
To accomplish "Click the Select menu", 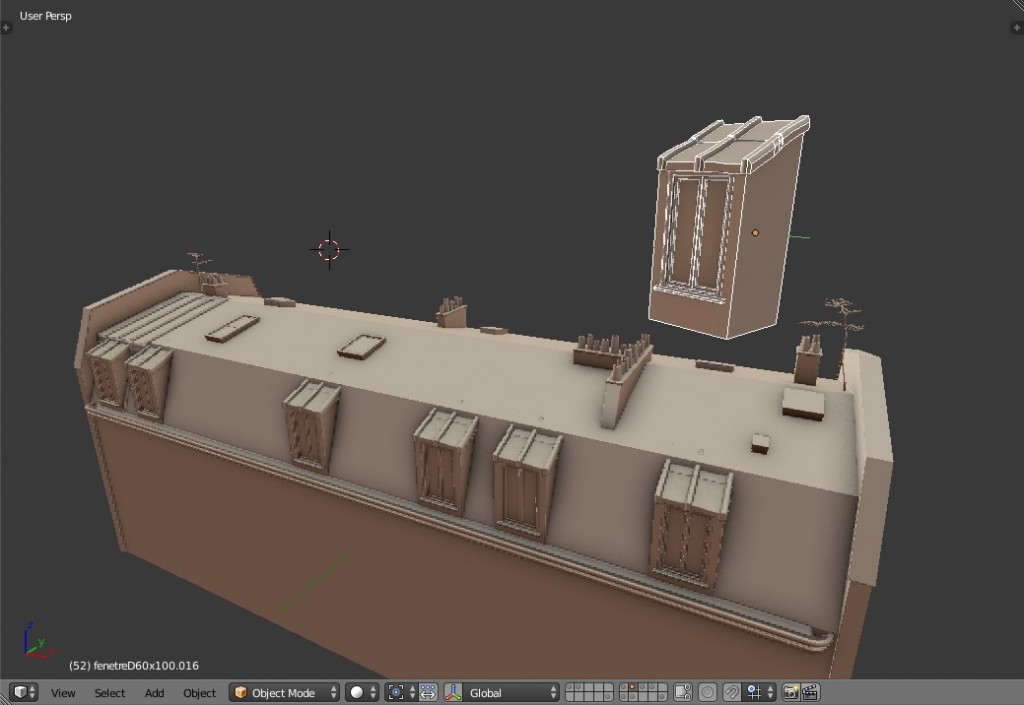I will pyautogui.click(x=109, y=692).
